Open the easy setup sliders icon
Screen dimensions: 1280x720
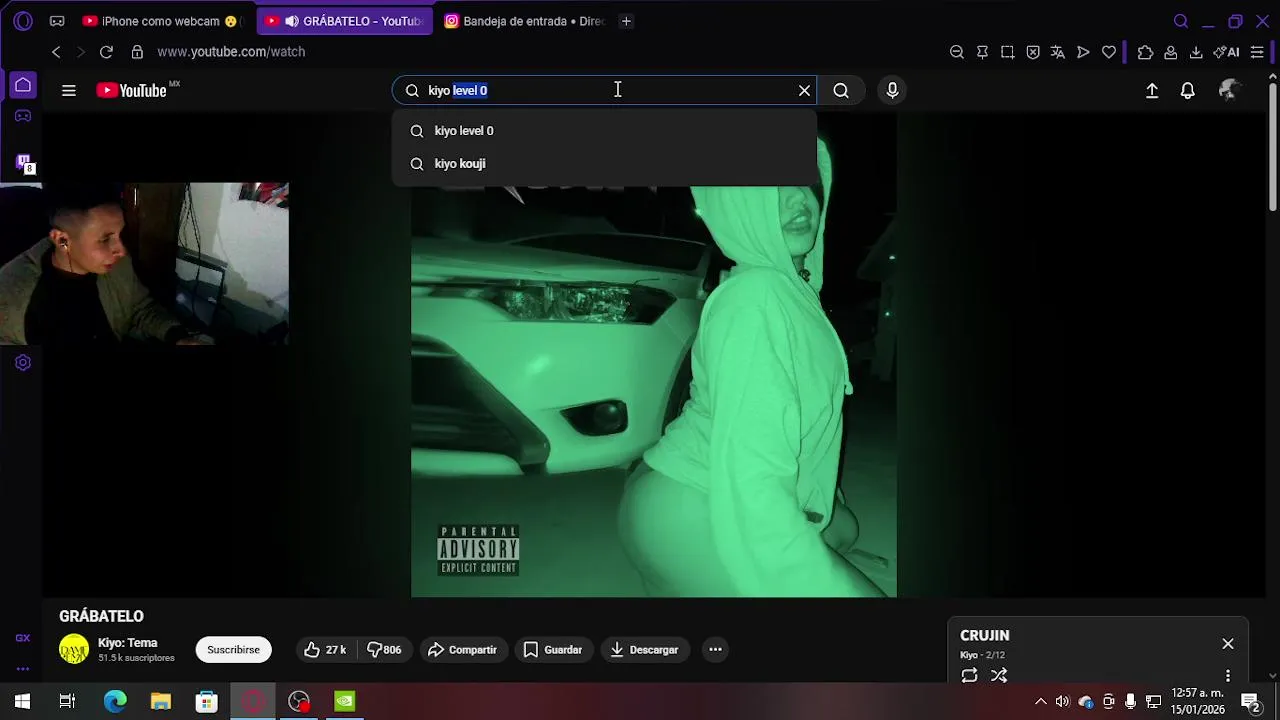coord(1257,52)
